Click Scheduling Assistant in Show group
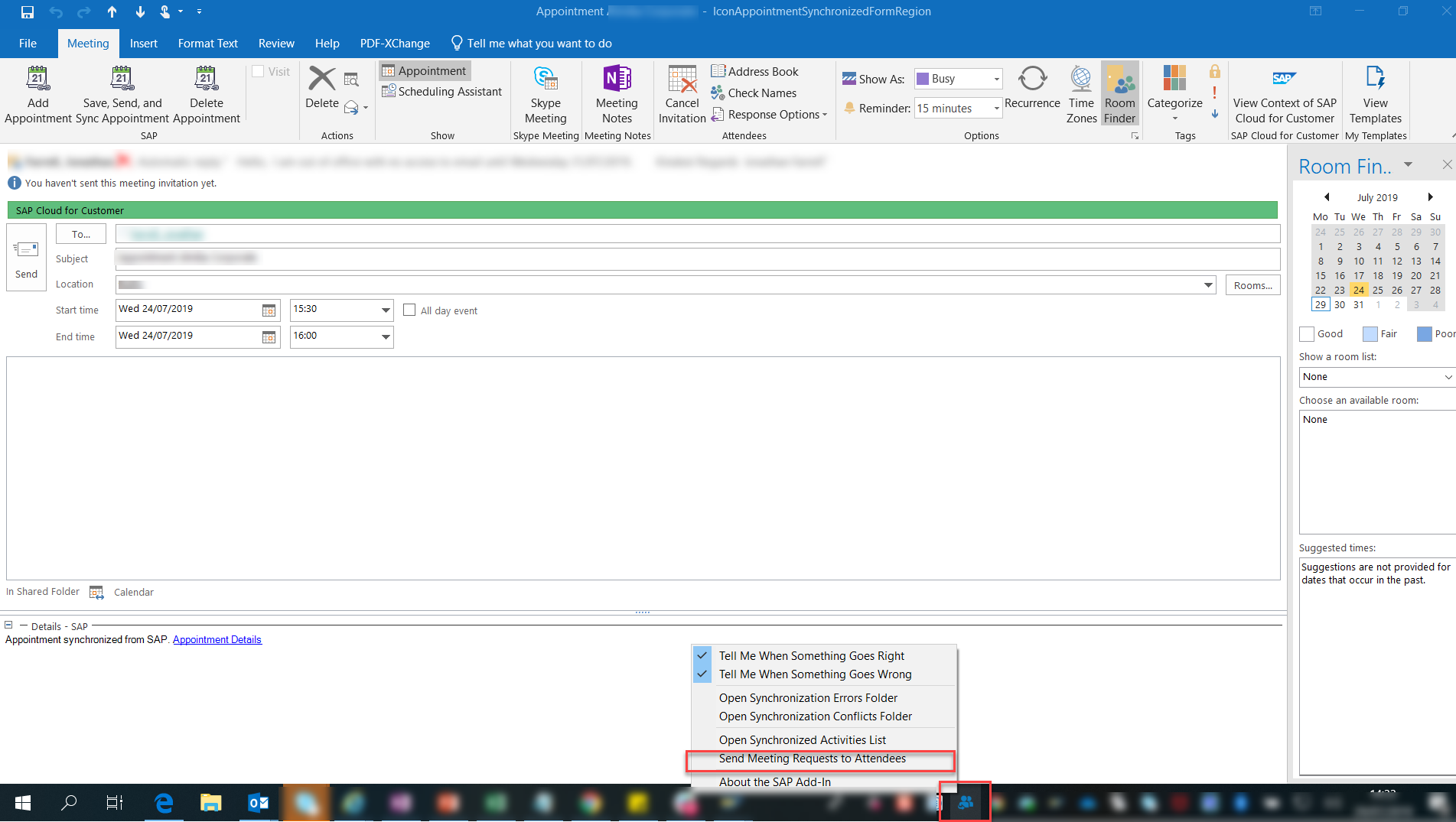 [x=441, y=91]
